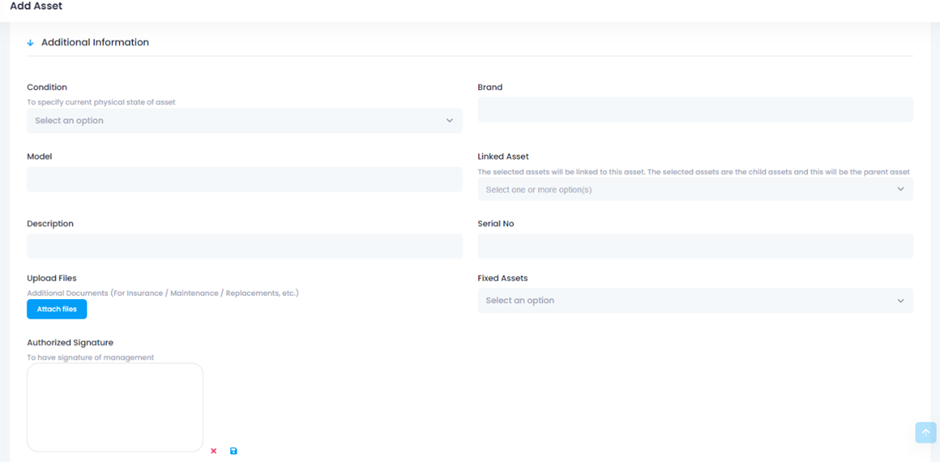Collapse the Additional Information section arrow

click(x=31, y=43)
